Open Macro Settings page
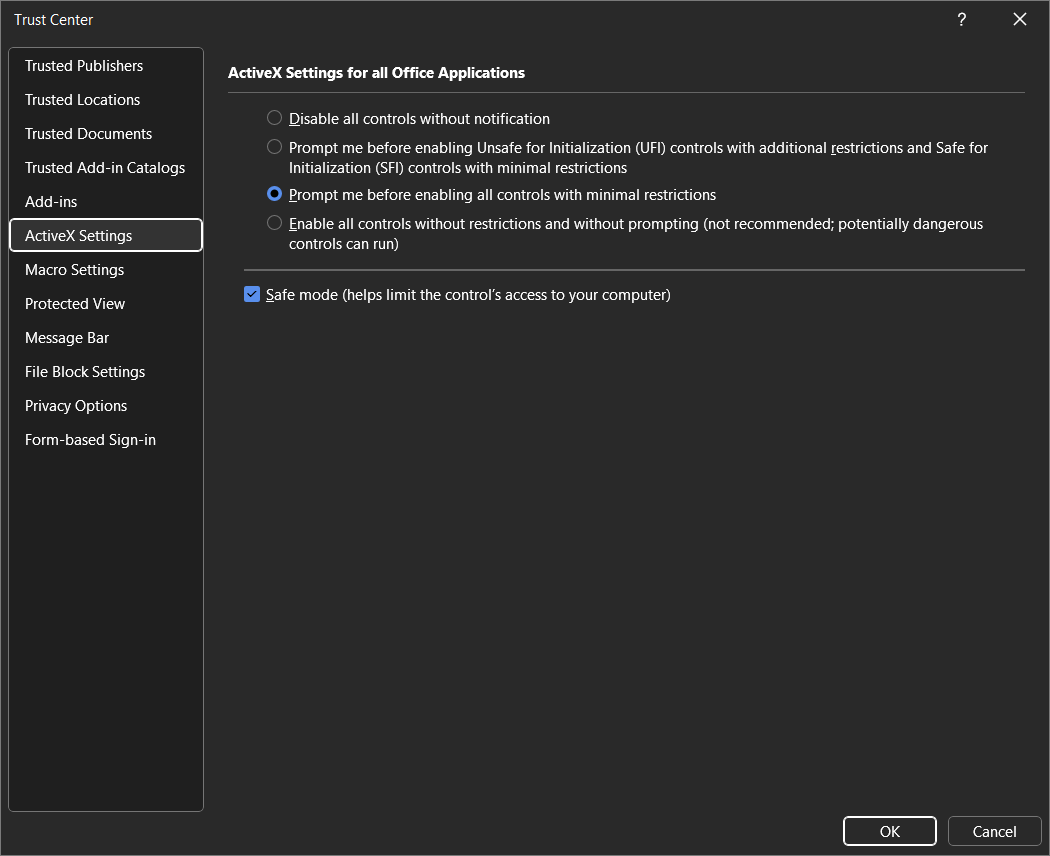Viewport: 1050px width, 856px height. point(74,270)
